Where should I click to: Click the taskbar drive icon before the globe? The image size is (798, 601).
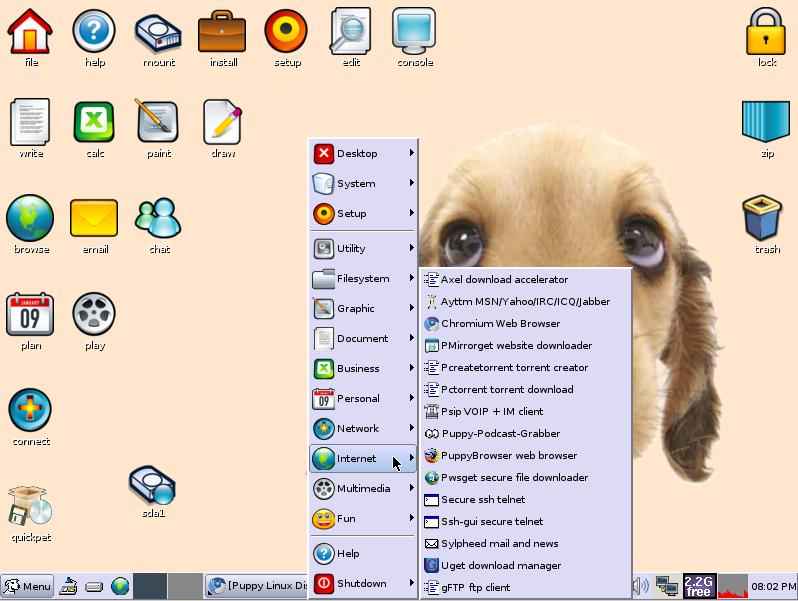[x=94, y=587]
